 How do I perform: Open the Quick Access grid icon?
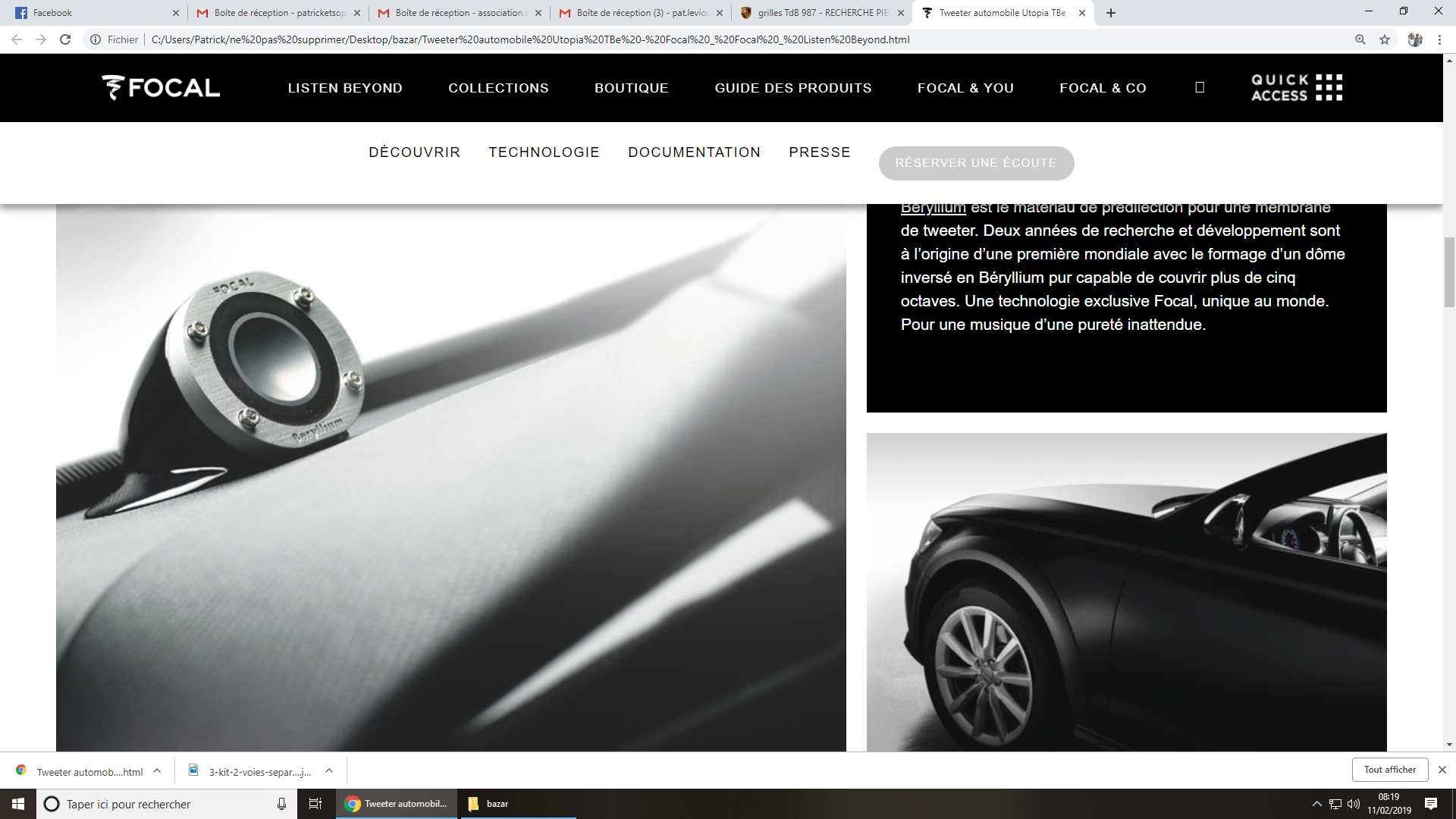click(x=1329, y=88)
